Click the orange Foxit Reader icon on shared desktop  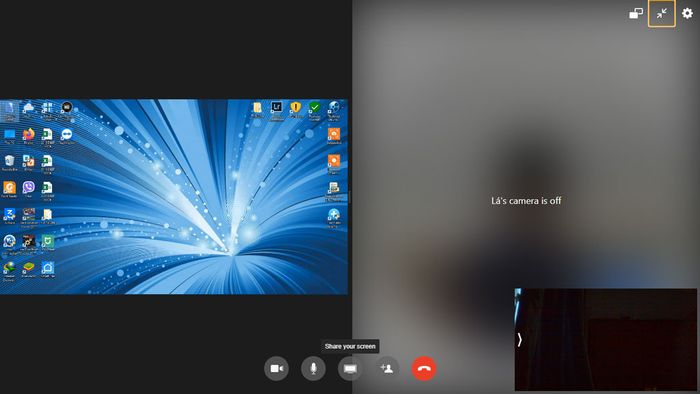[9, 187]
